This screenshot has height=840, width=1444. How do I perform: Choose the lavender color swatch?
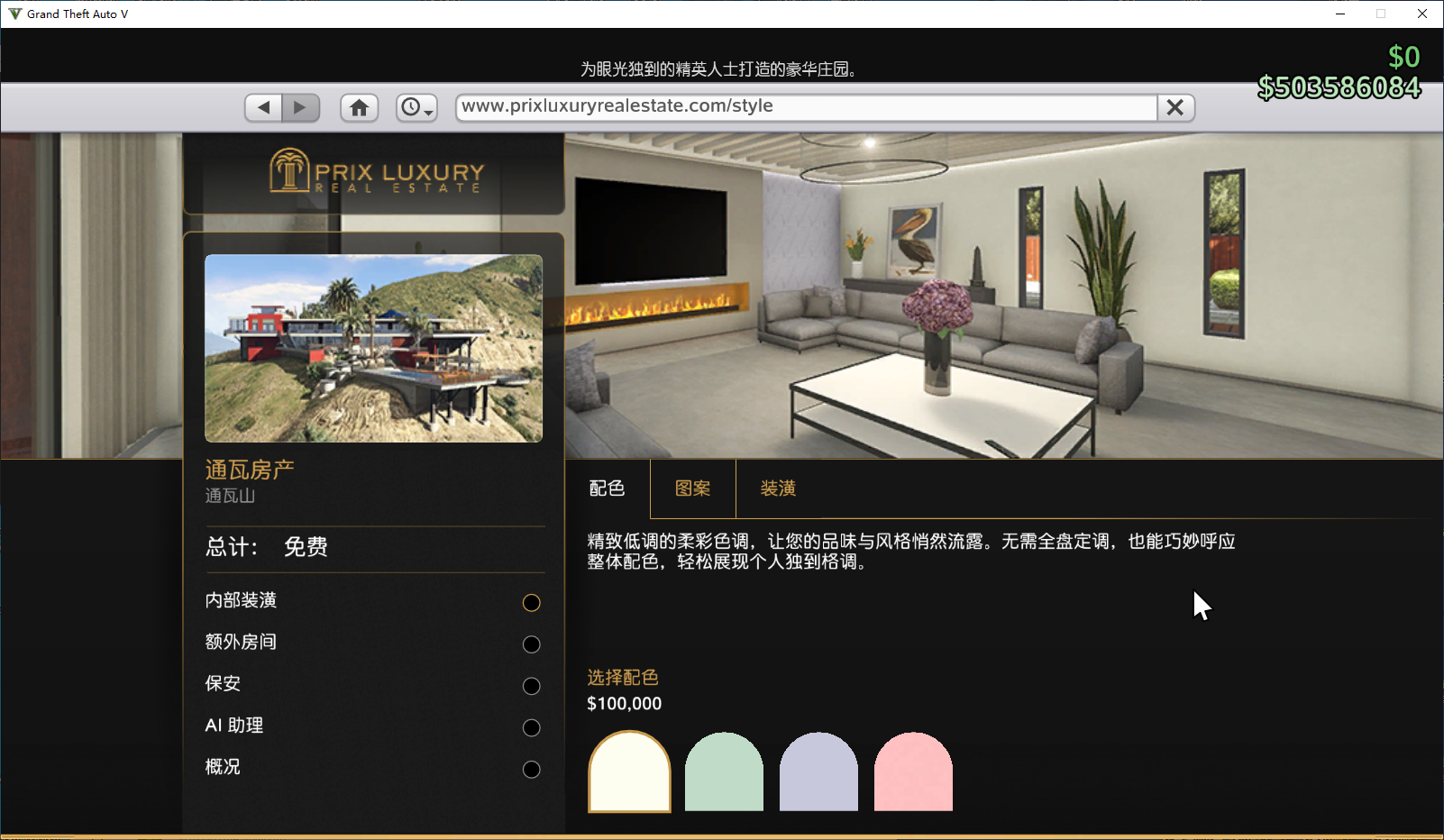818,772
